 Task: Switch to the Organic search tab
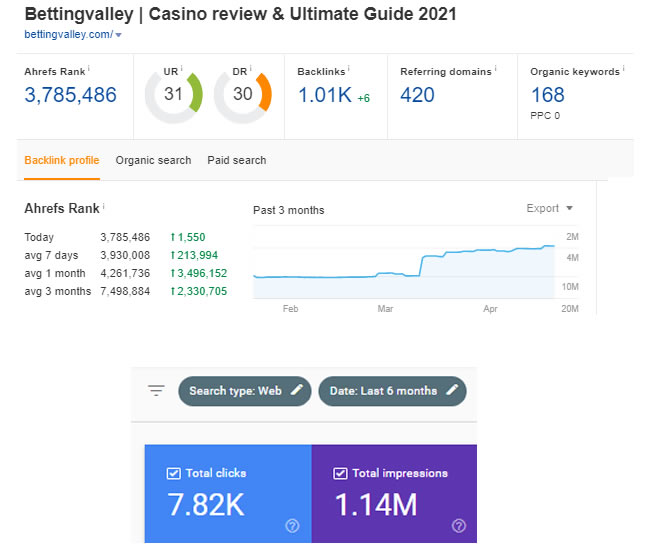(x=153, y=160)
